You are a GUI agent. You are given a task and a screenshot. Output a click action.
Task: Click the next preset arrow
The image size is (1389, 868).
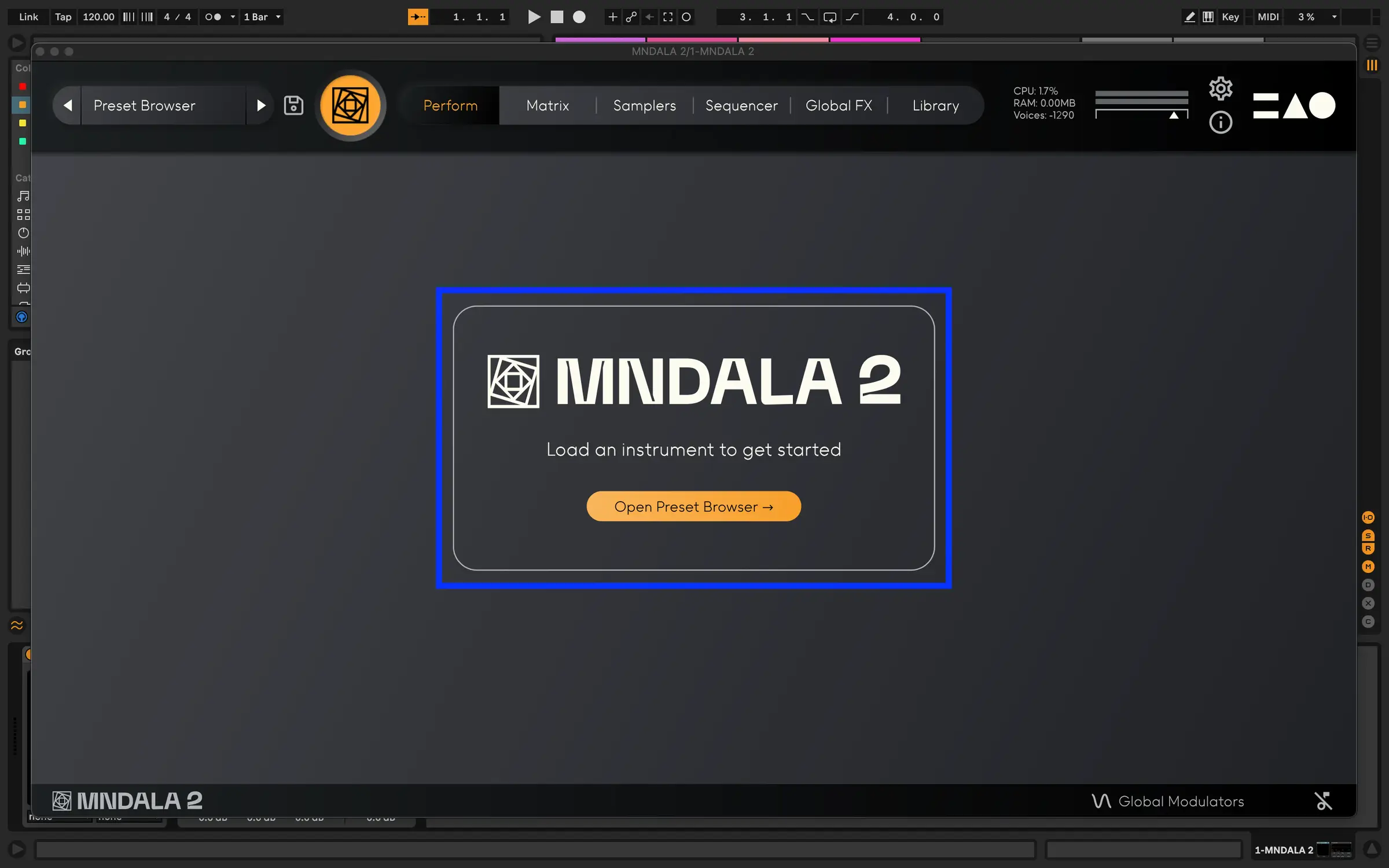(x=261, y=105)
